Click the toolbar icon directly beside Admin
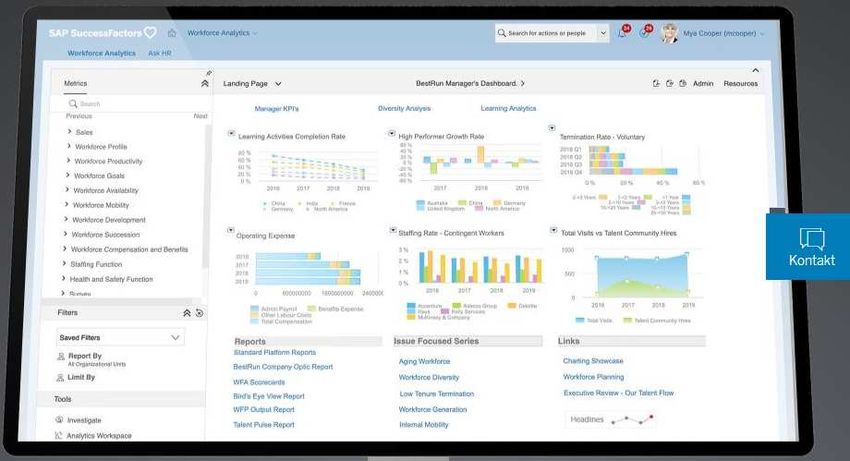Screen dimensions: 850x461 tap(682, 84)
